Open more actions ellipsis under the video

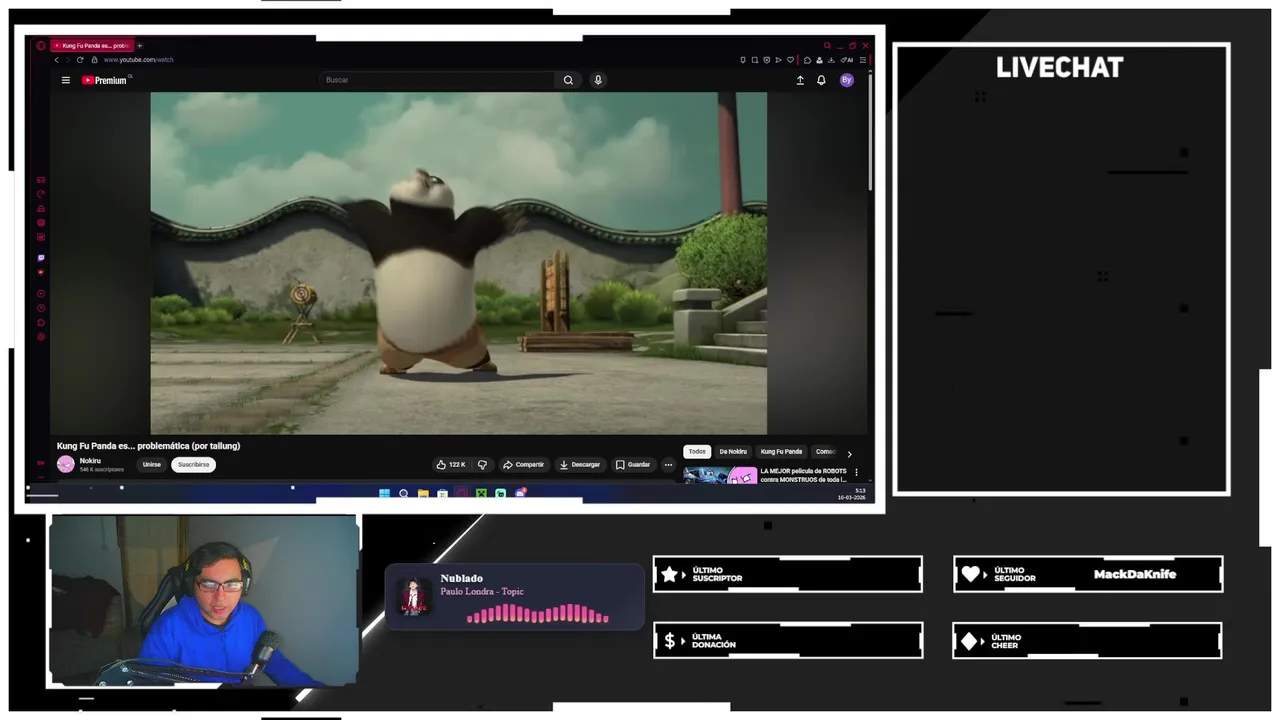click(668, 465)
